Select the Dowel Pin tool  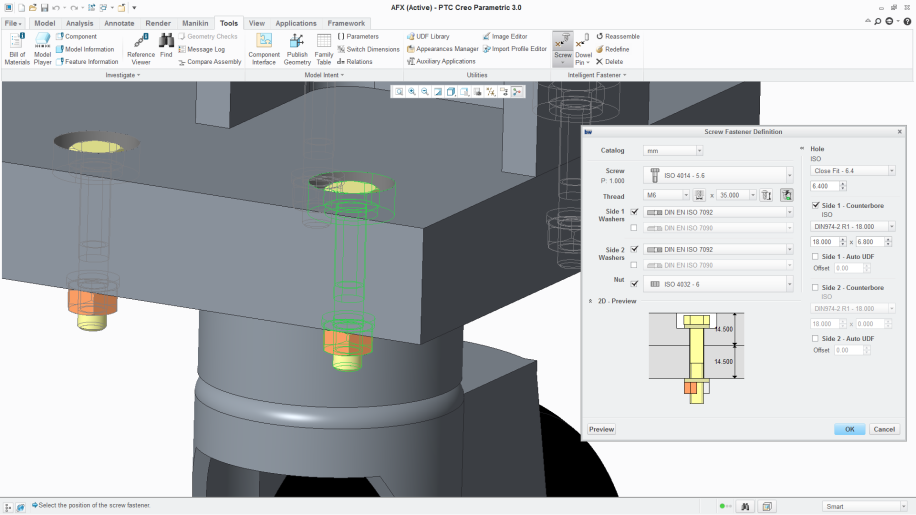[x=583, y=48]
